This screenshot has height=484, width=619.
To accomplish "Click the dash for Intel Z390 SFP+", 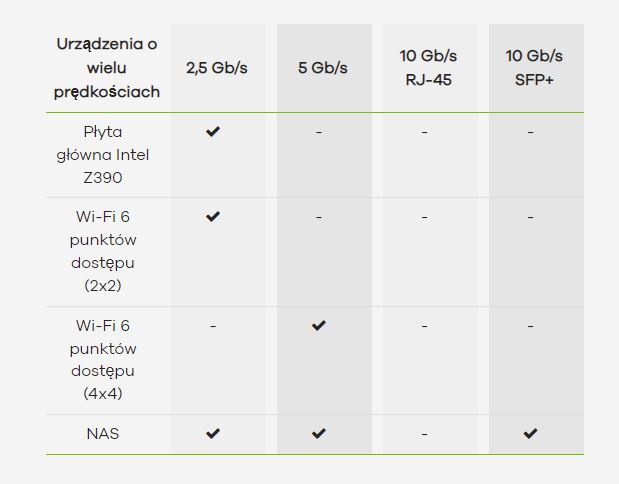I will (x=530, y=132).
